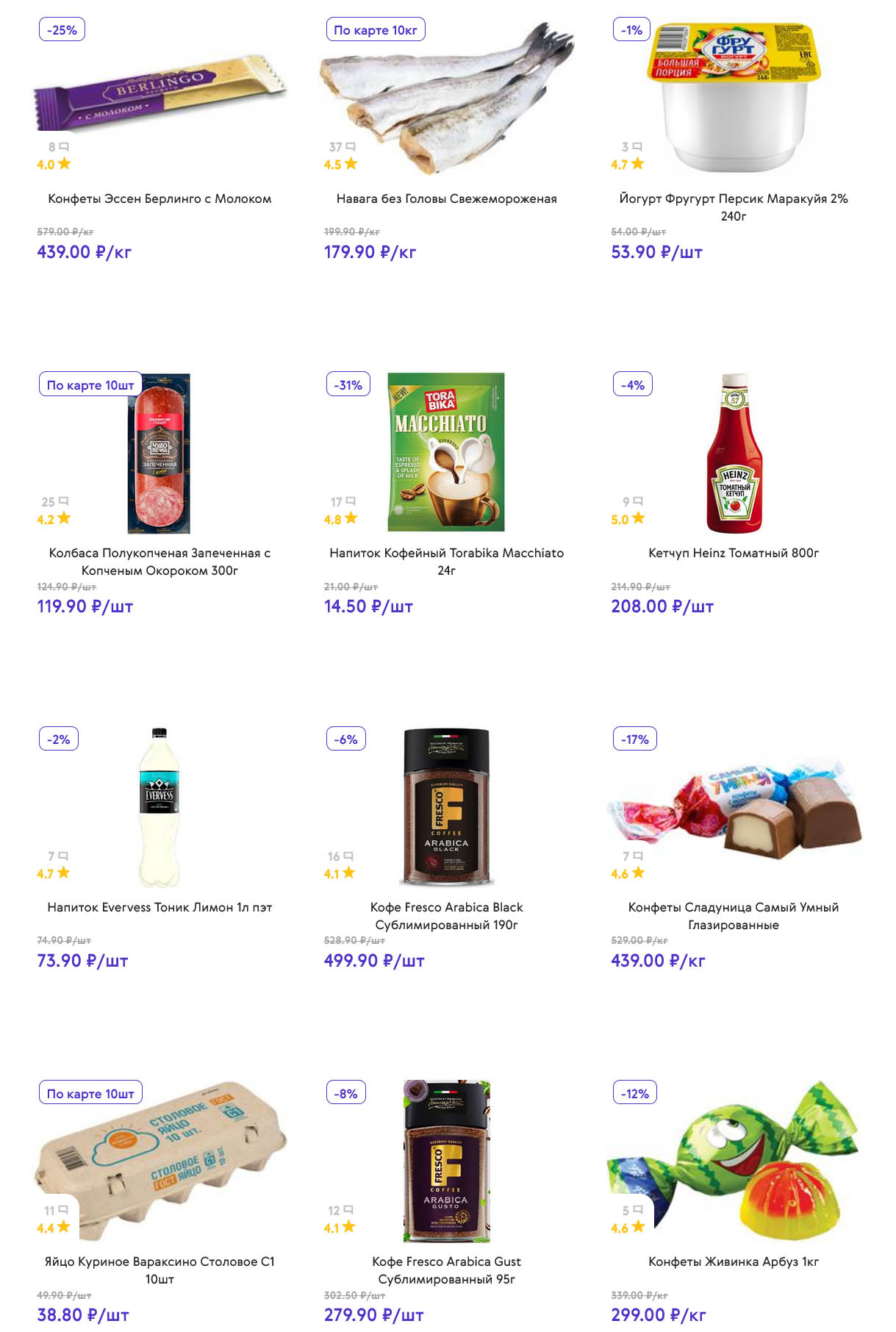Screen dimensions: 896x1332
Task: Open the Torabika Macchiato package image
Action: pos(446,452)
